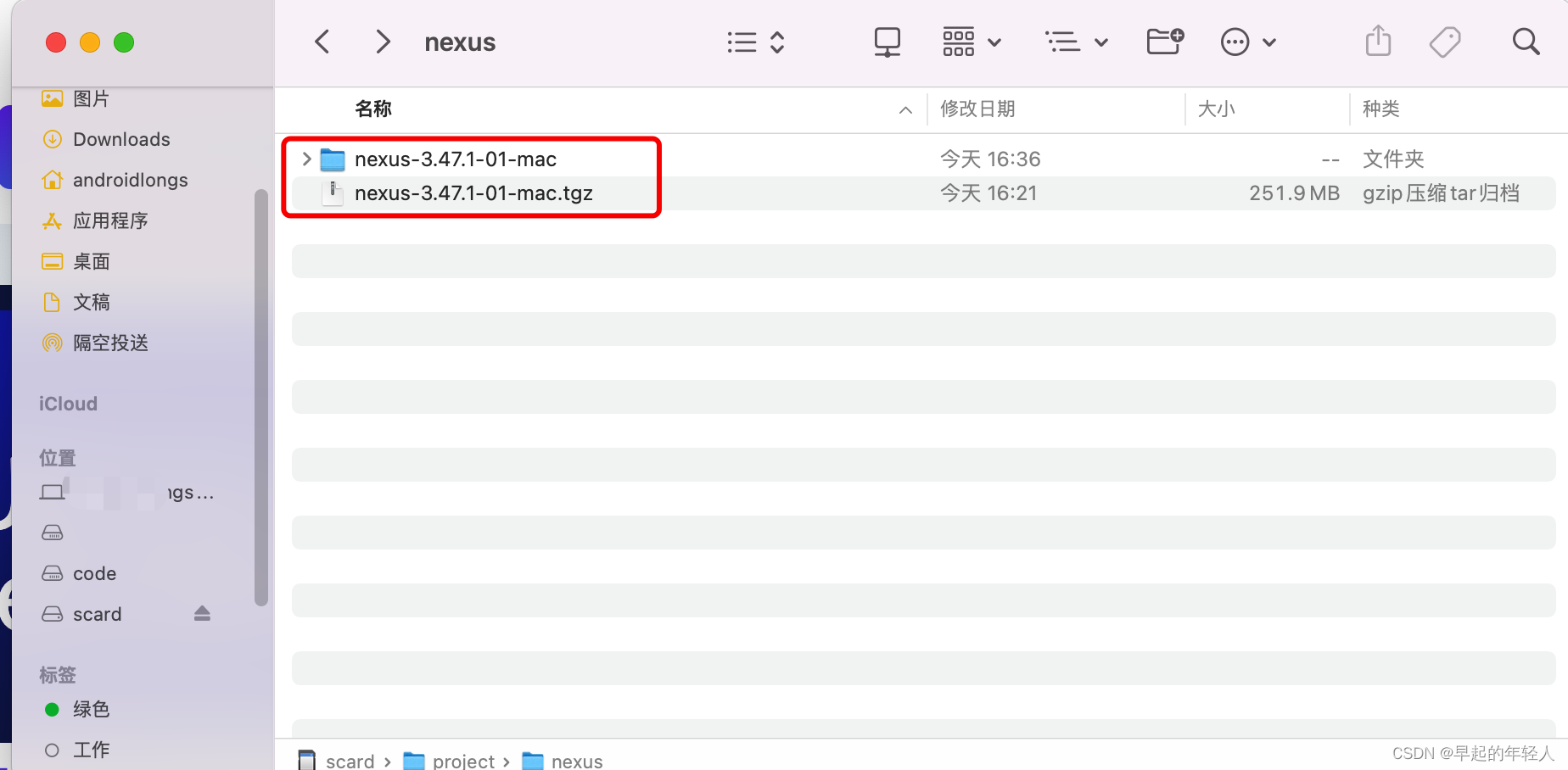Sort by the 种类 column header
This screenshot has height=770, width=1568.
pos(1381,109)
